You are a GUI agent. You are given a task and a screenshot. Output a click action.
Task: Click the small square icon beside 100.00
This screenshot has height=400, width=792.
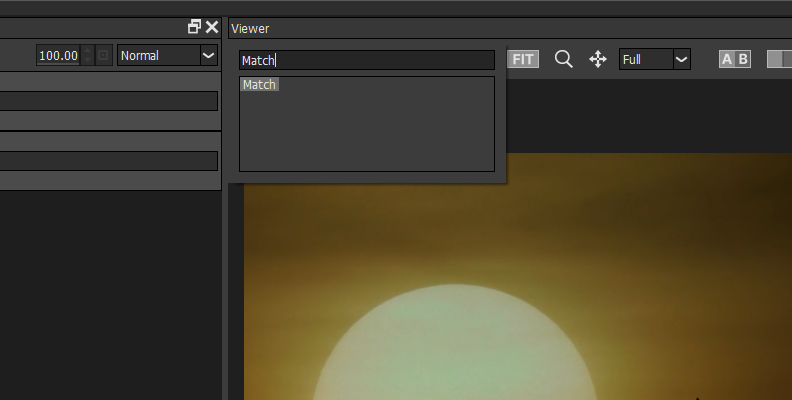click(103, 55)
